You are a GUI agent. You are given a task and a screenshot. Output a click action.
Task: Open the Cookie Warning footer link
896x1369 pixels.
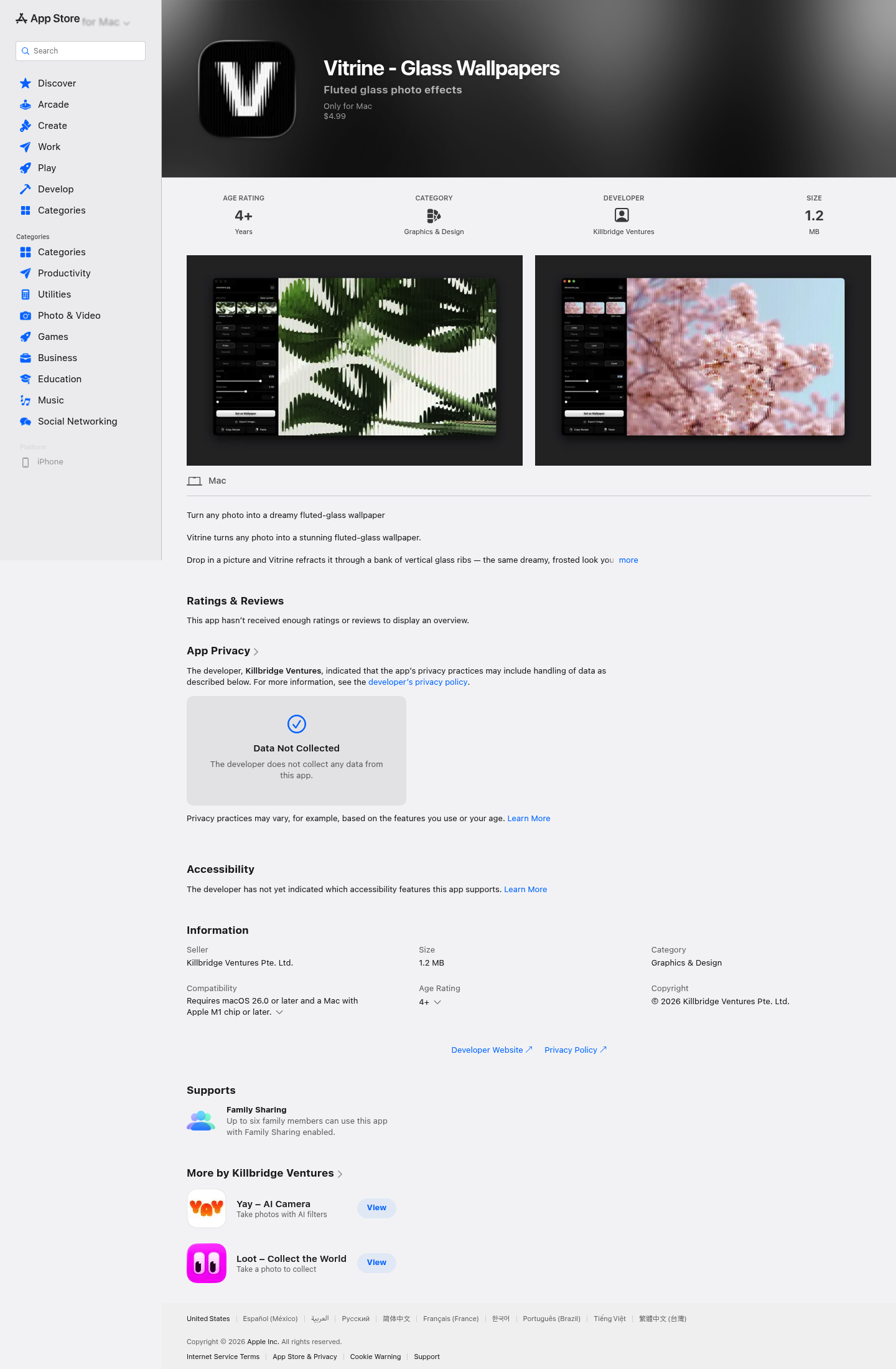coord(375,1357)
